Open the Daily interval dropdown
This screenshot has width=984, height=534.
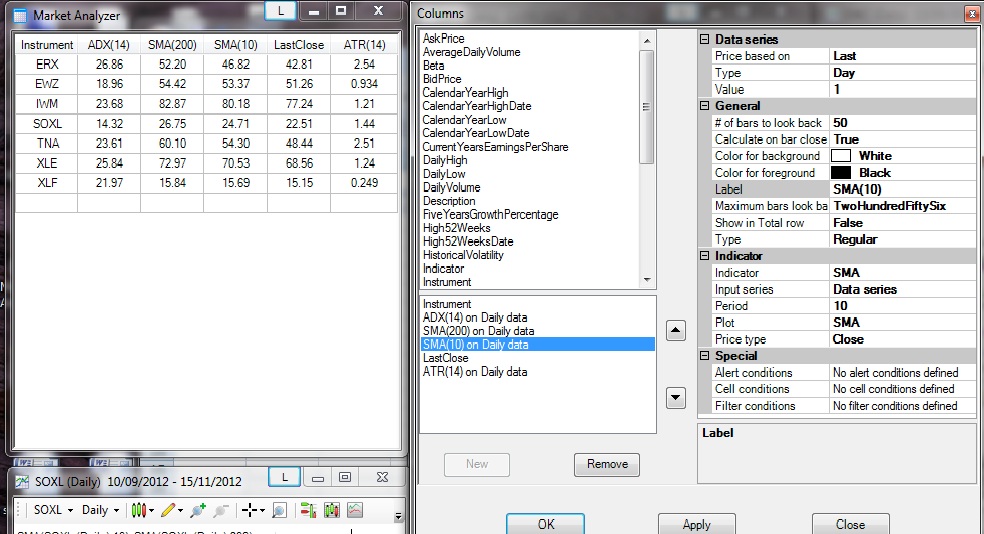(x=100, y=510)
